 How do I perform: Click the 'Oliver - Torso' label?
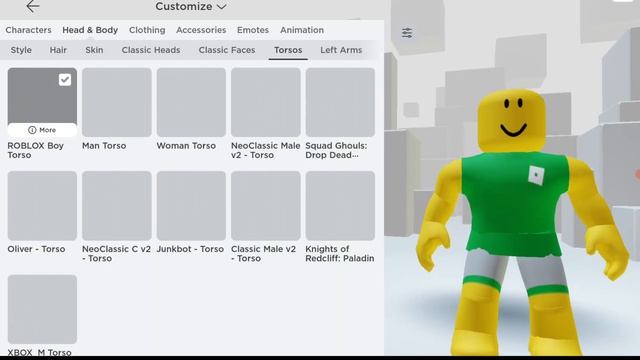[36, 249]
